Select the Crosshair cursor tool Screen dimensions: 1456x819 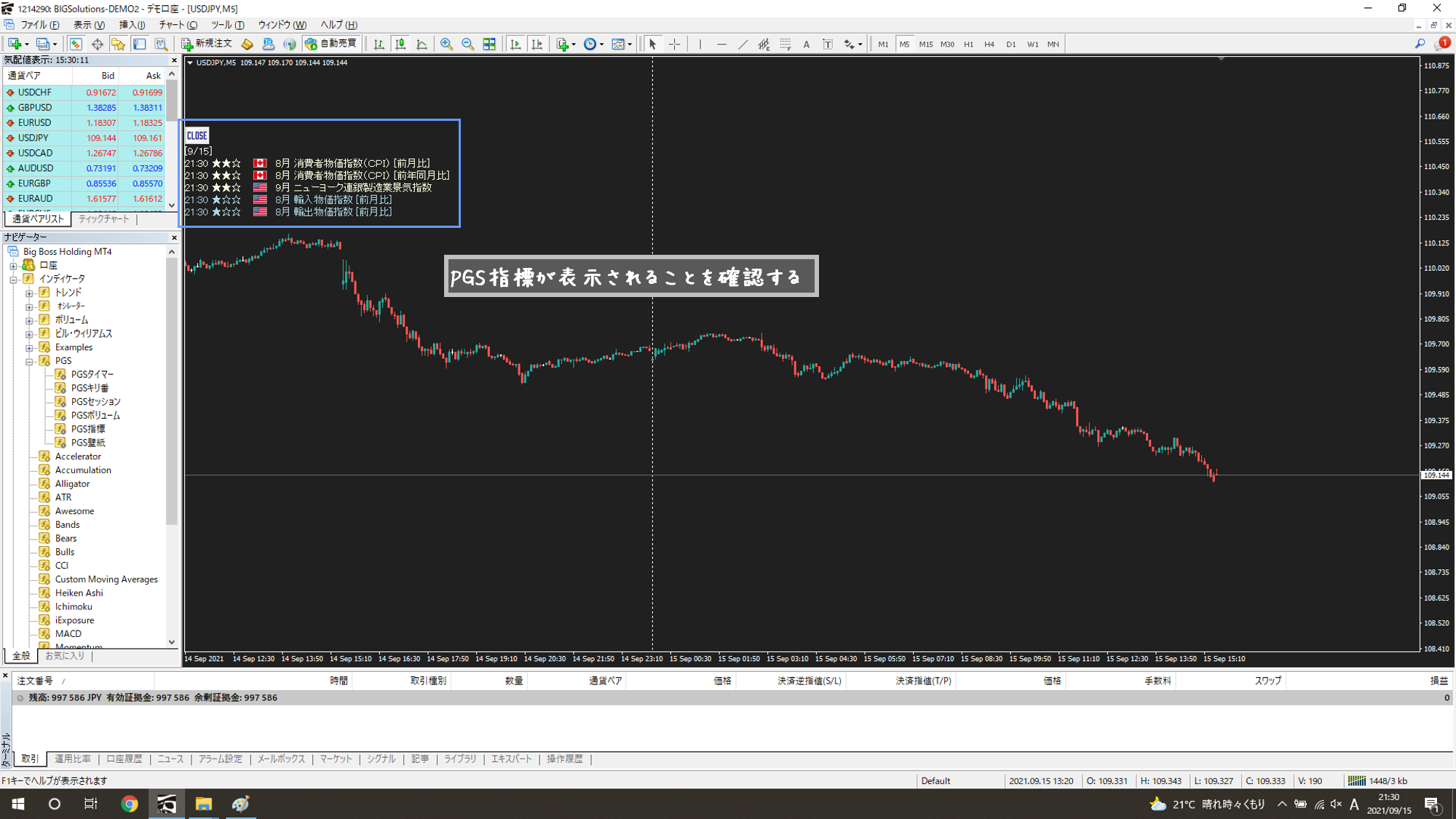pyautogui.click(x=675, y=44)
